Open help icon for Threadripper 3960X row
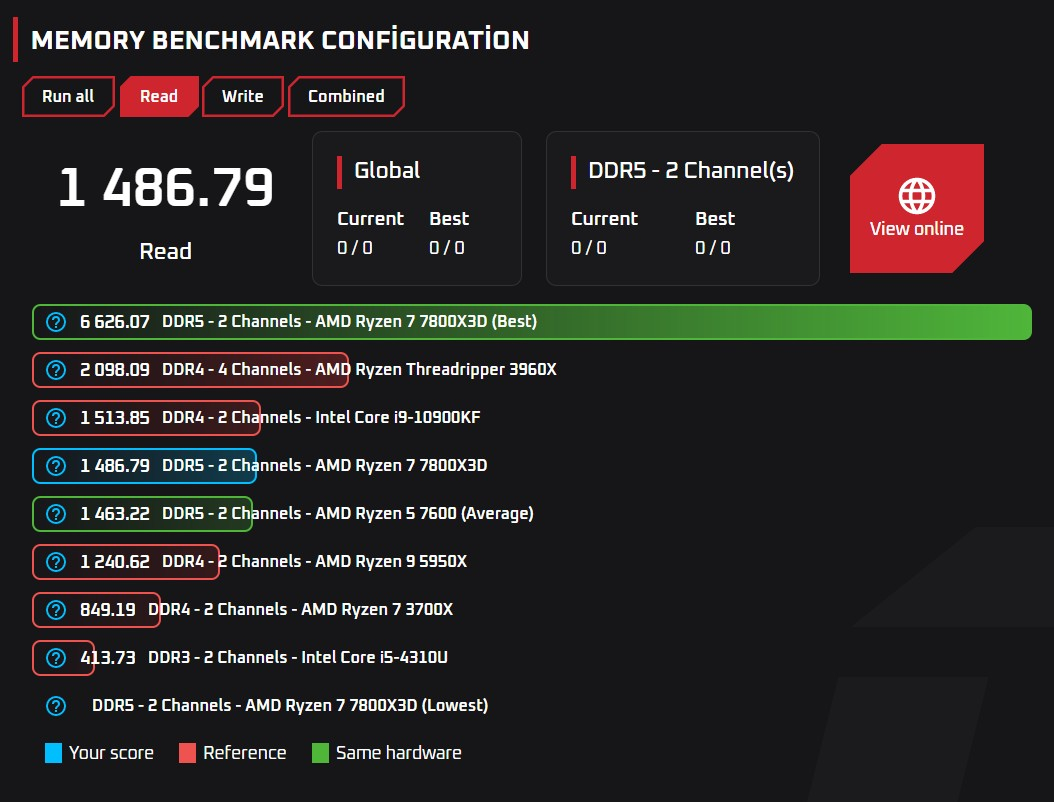1054x802 pixels. tap(56, 370)
